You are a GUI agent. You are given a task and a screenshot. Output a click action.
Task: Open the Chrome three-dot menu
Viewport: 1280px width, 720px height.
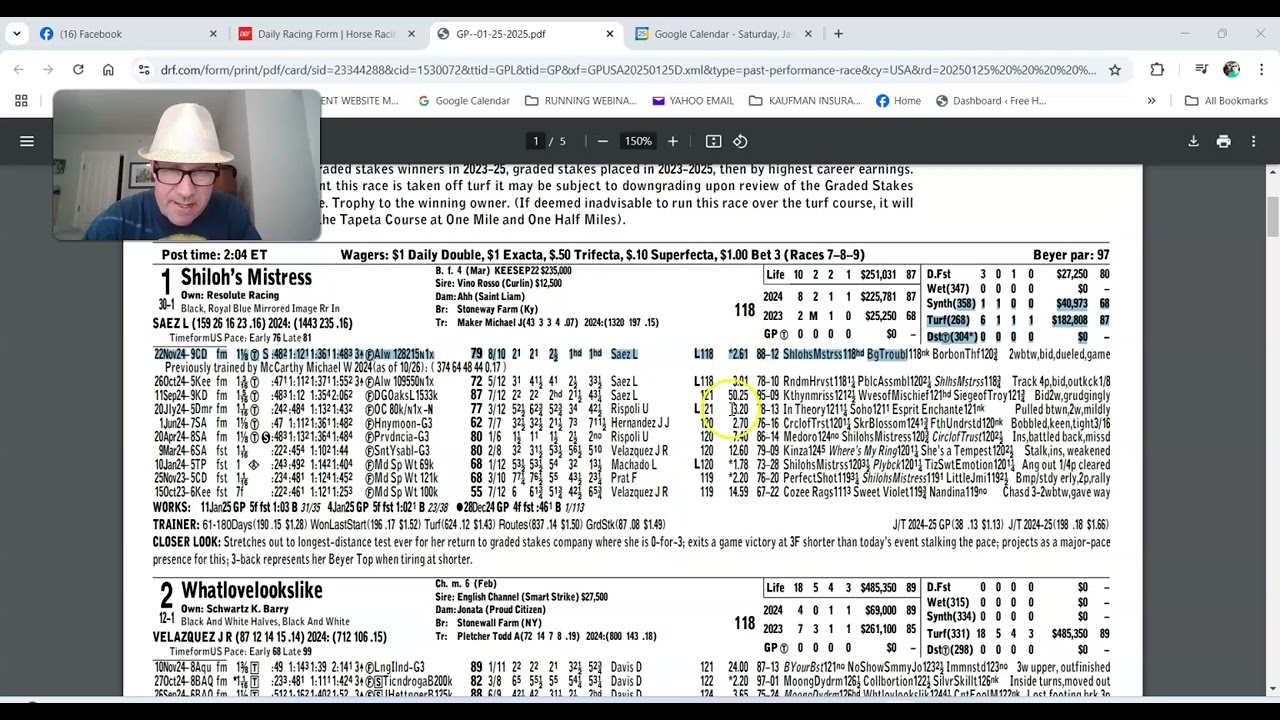click(x=1260, y=70)
